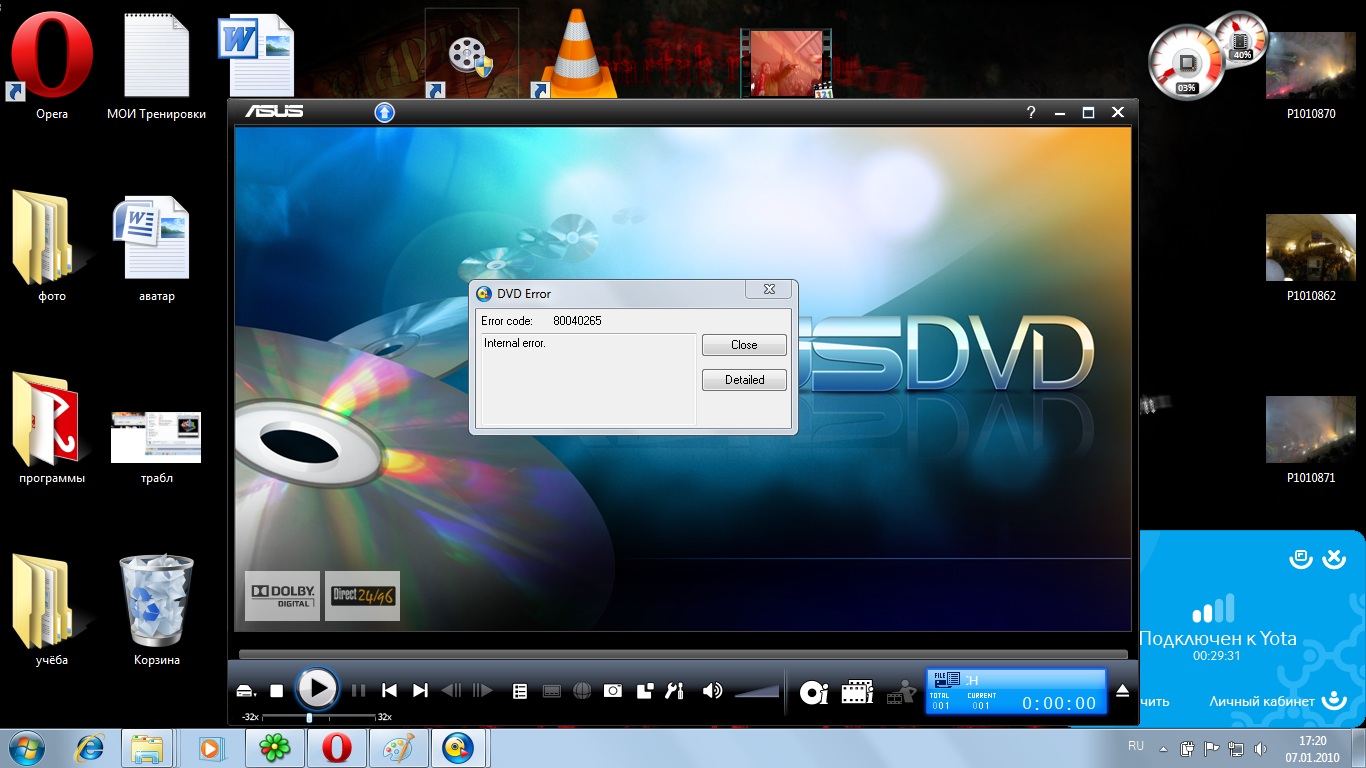Screen dimensions: 1366x768
Task: Click the Pause button in player controls
Action: click(359, 691)
